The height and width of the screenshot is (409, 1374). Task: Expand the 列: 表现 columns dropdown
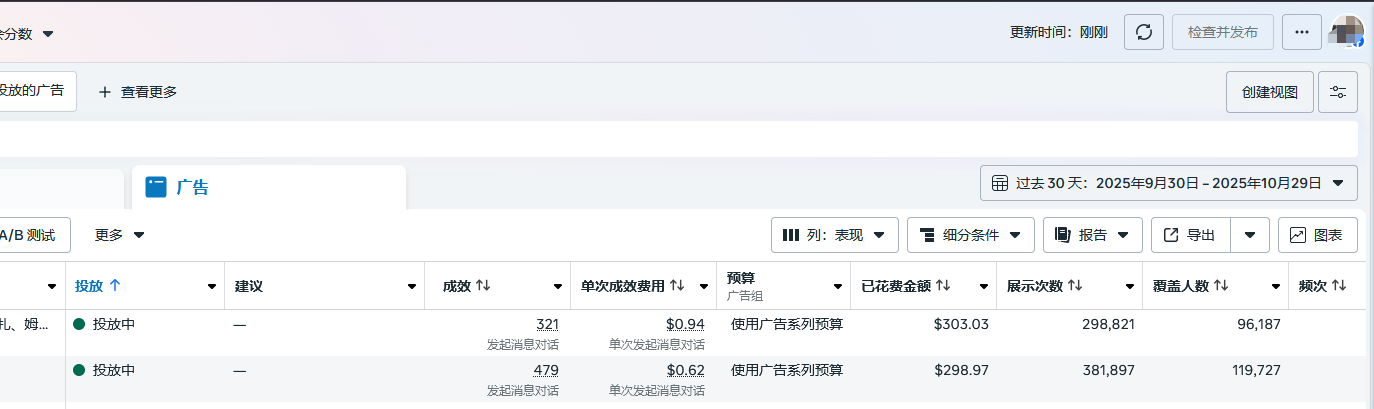(834, 235)
